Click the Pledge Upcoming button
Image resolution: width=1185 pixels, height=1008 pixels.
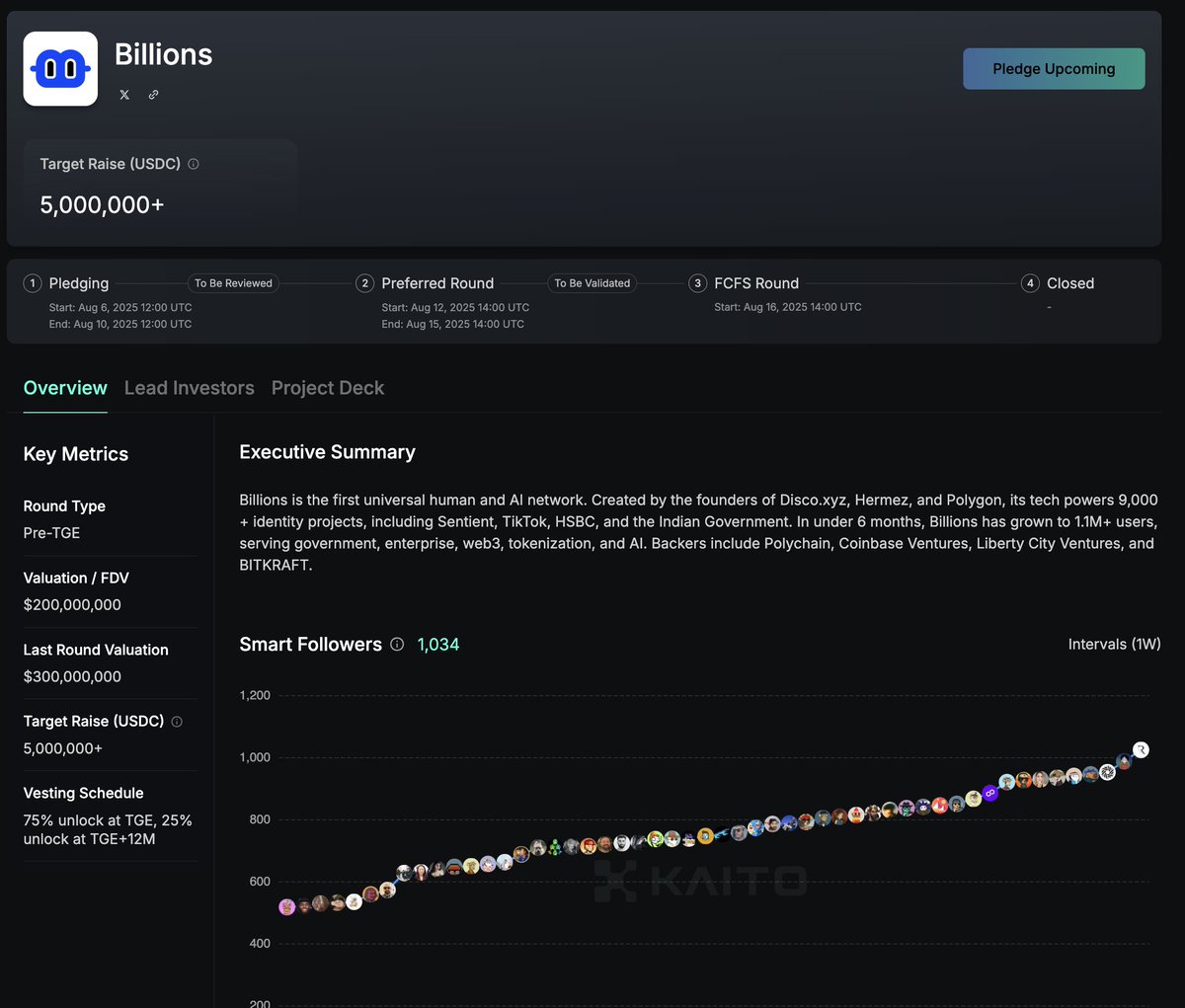1054,68
